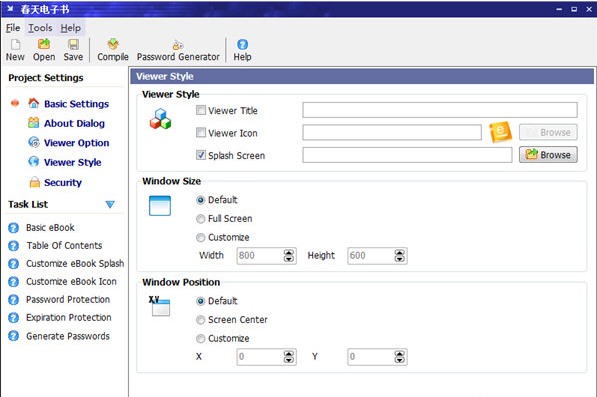Image resolution: width=597 pixels, height=397 pixels.
Task: Click the About Dialog icon
Action: (34, 123)
